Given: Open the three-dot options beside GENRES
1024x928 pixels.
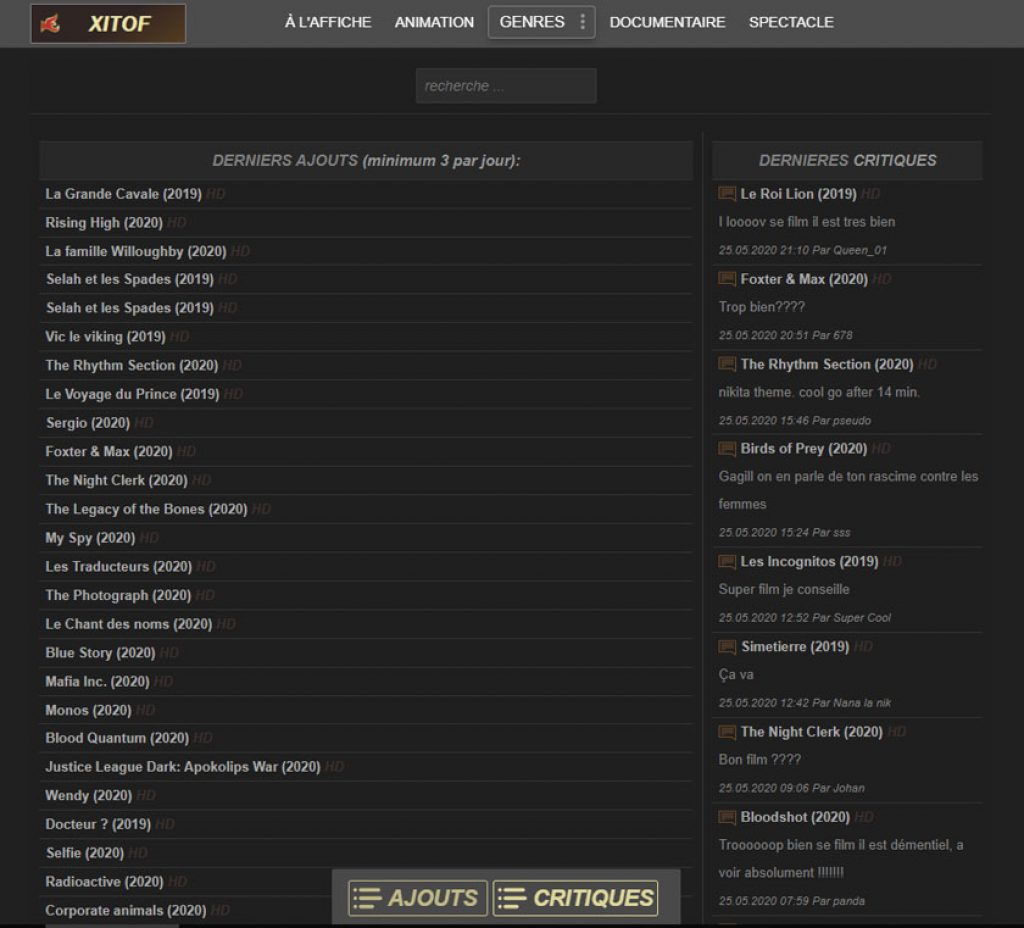Looking at the screenshot, I should click(583, 22).
